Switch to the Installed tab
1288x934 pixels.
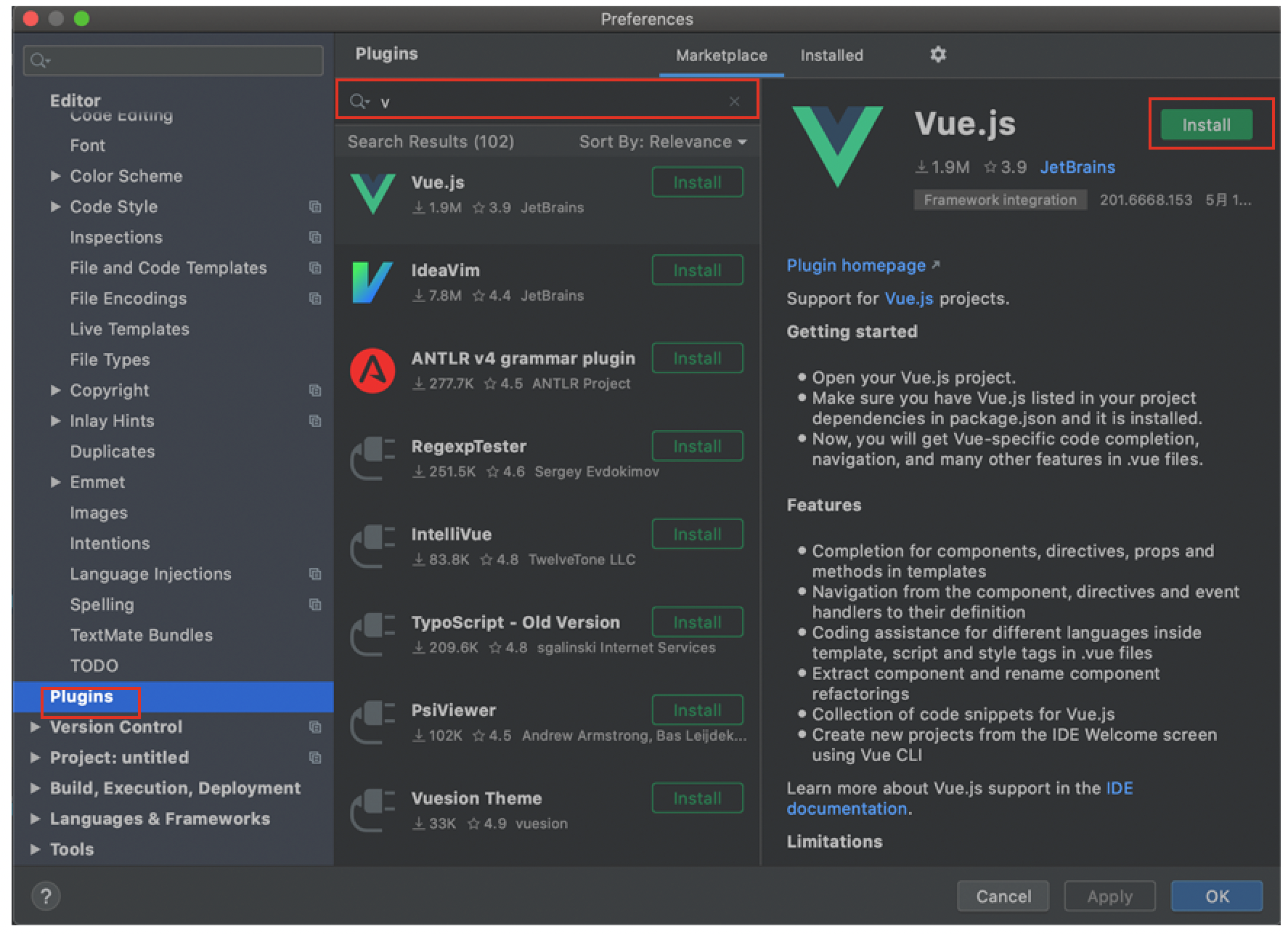pyautogui.click(x=831, y=55)
